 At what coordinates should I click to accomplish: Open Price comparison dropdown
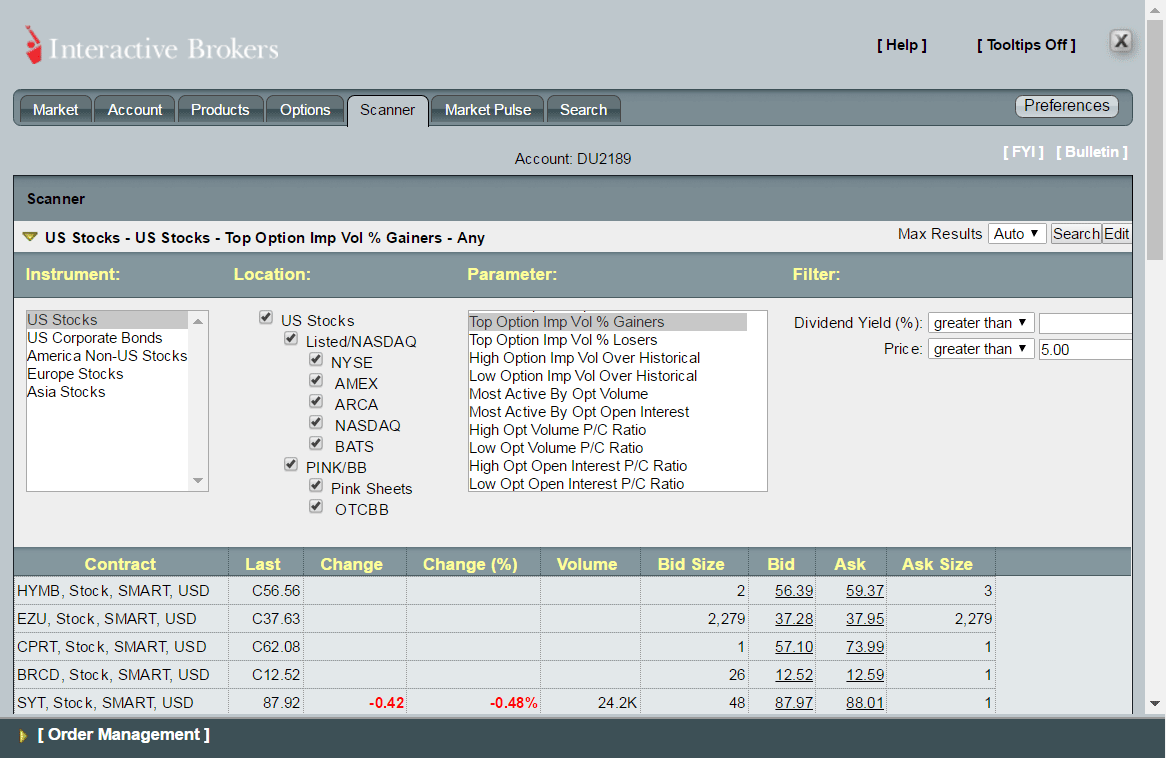980,349
